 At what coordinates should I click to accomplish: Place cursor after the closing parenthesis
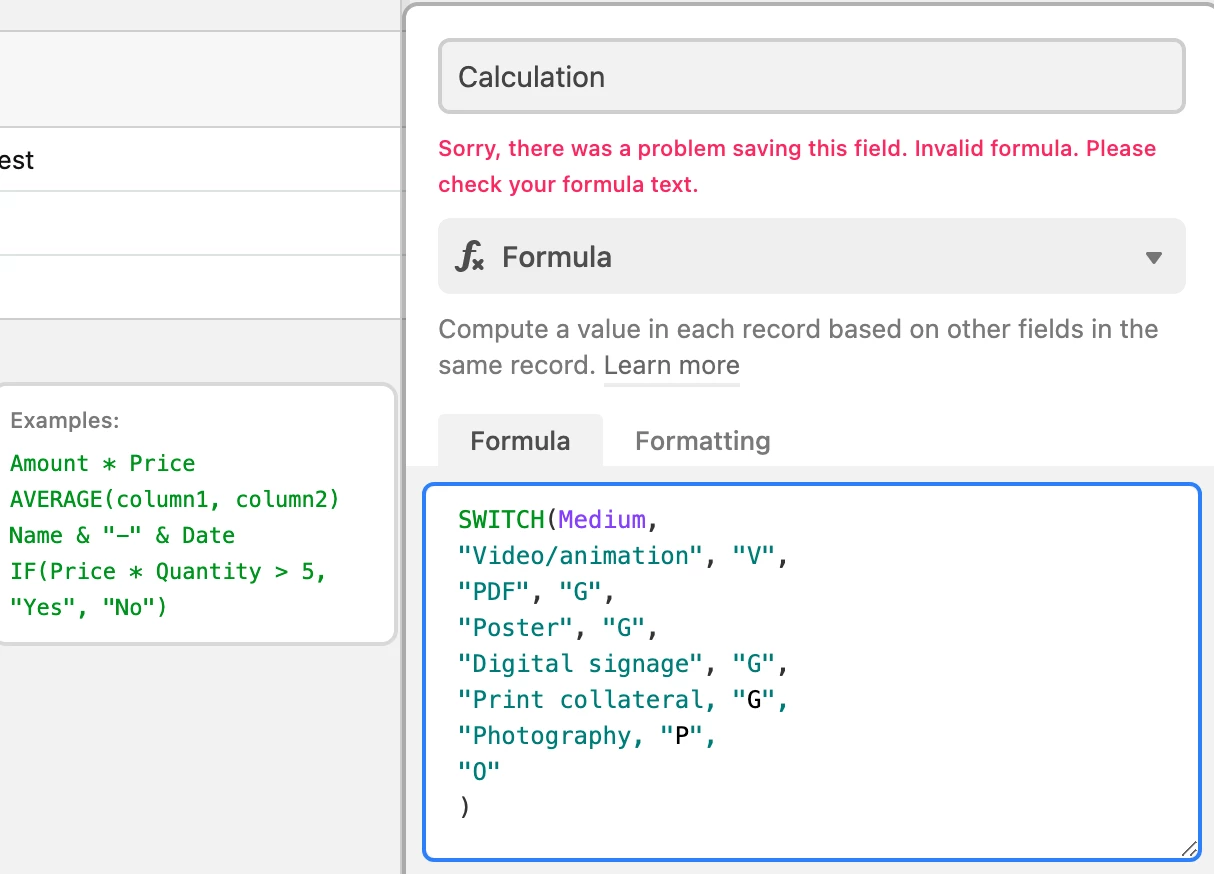[470, 808]
